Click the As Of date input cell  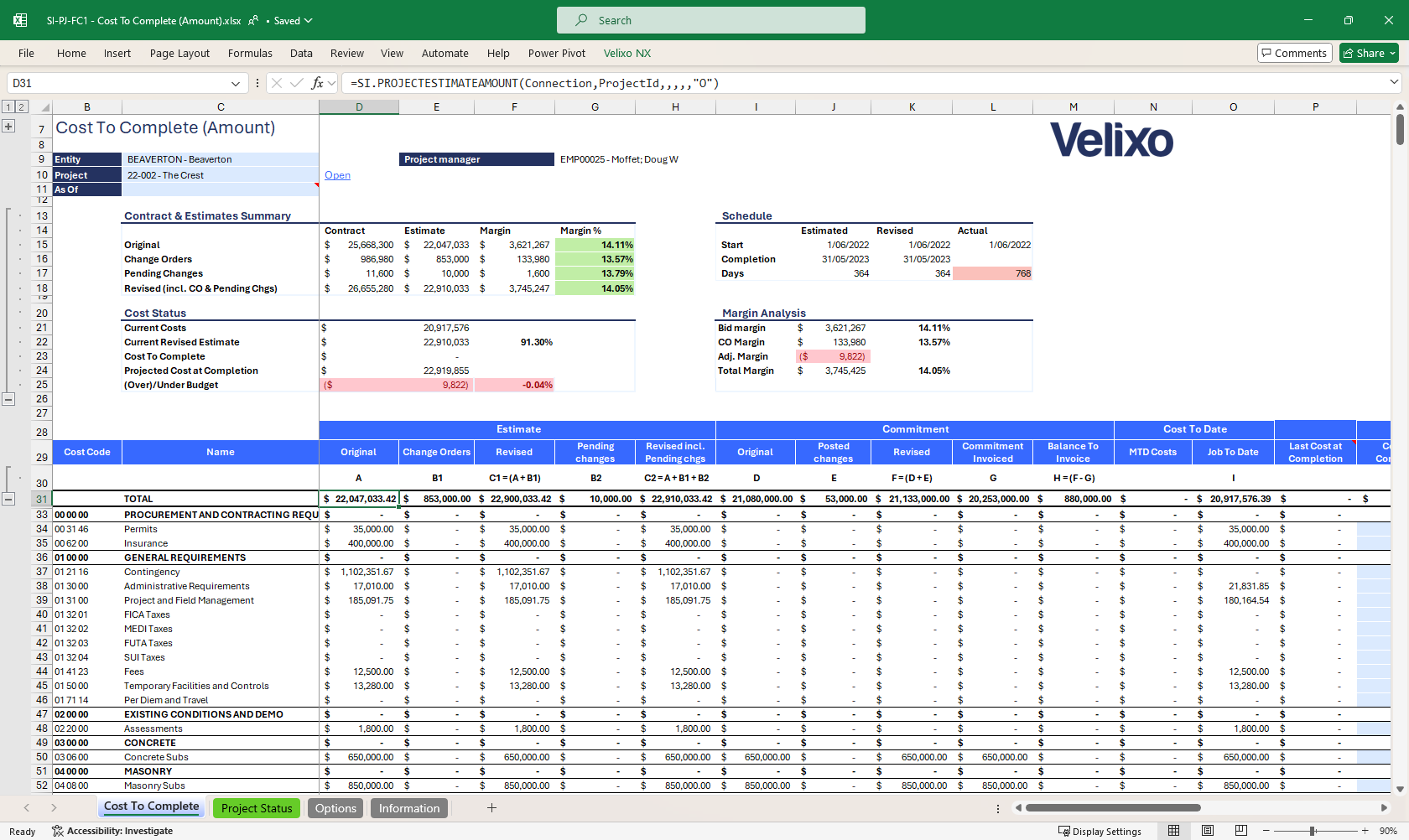pos(220,189)
